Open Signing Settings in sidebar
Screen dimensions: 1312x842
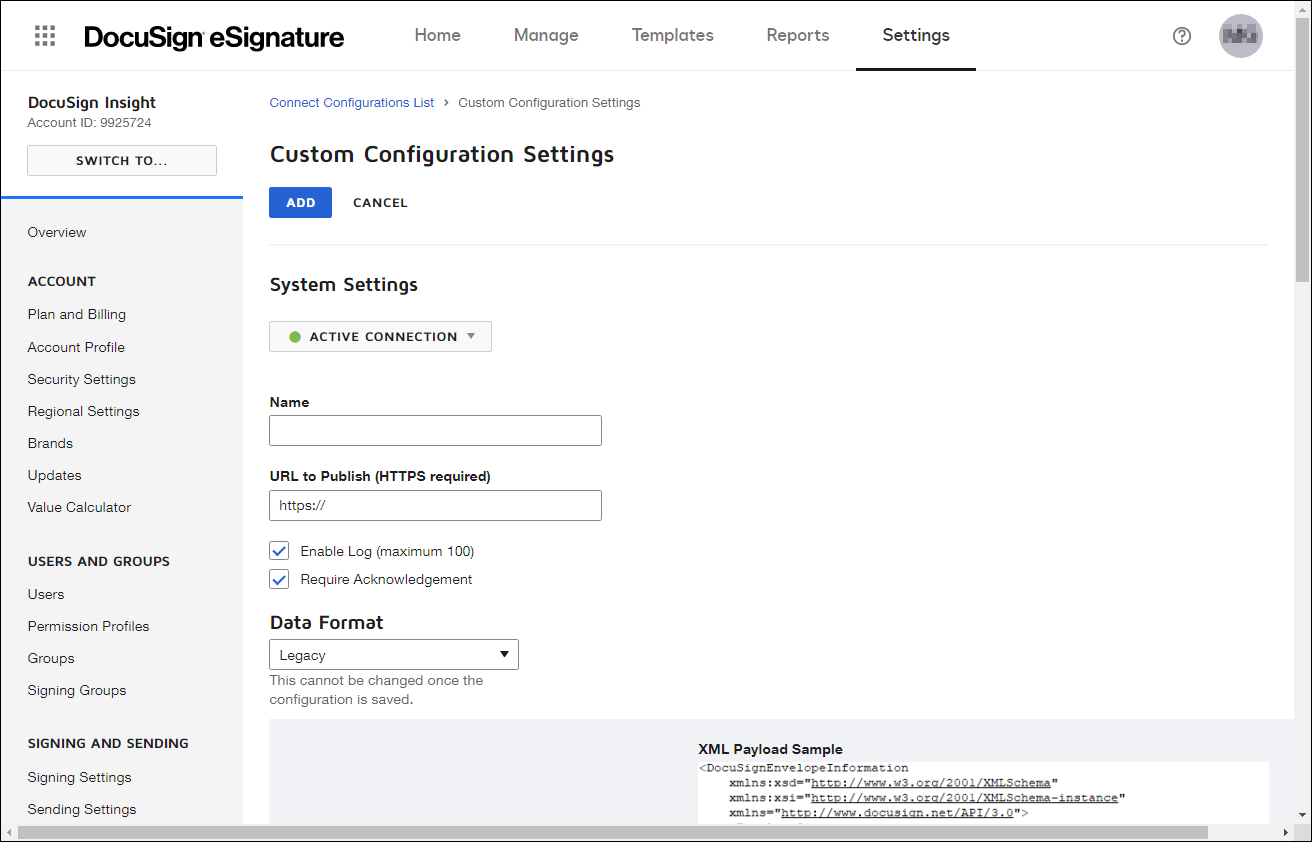(80, 777)
